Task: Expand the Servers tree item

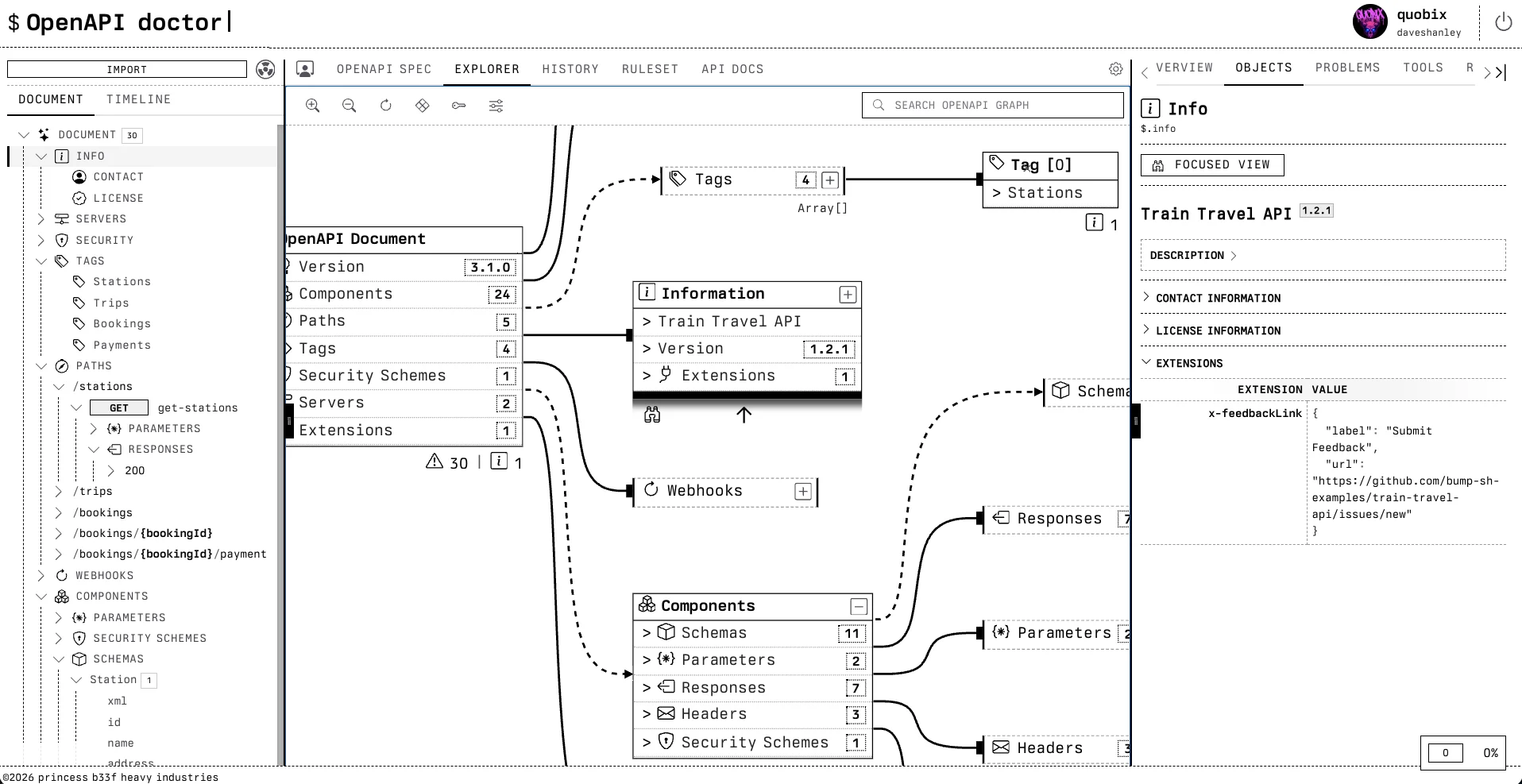Action: point(41,219)
